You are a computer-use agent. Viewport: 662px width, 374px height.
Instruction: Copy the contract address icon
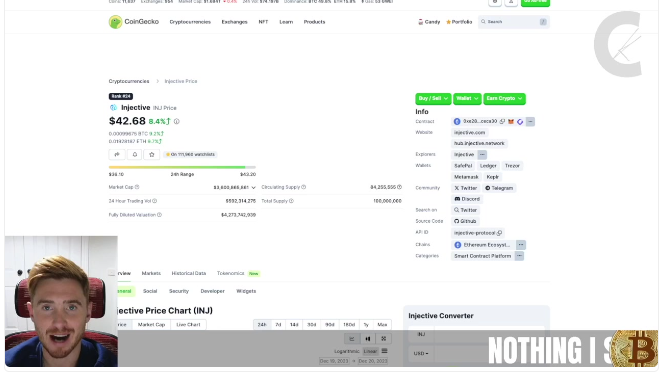tap(502, 122)
